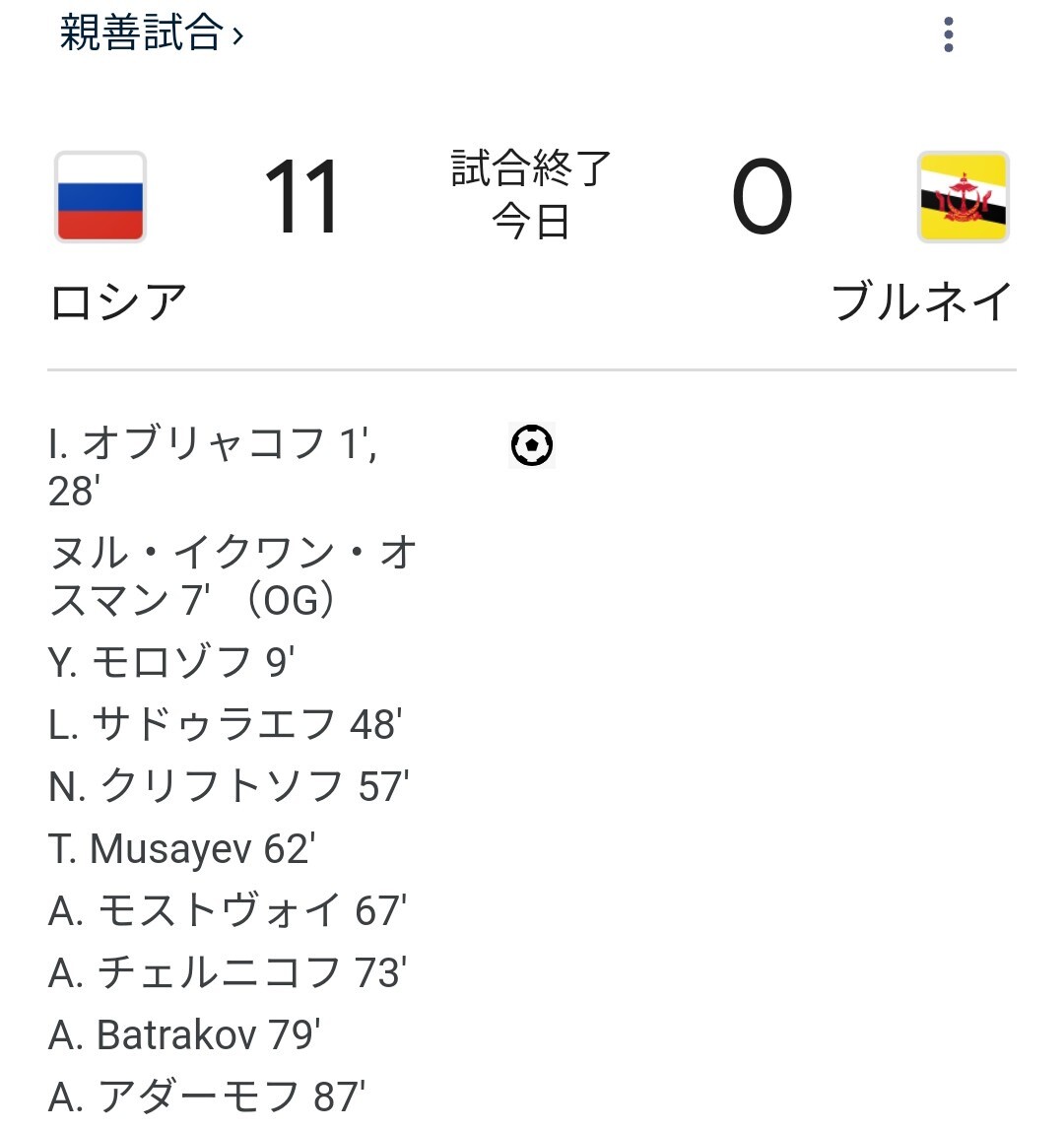Viewport: 1064px width, 1130px height.
Task: Click the 今日 date label
Action: click(532, 223)
